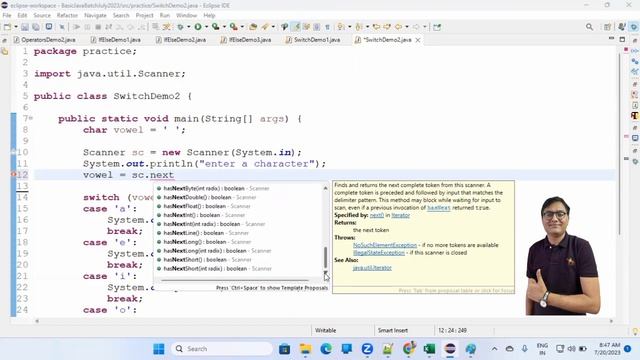Image resolution: width=640 pixels, height=360 pixels.
Task: Click the Run External Tools icon
Action: [233, 27]
